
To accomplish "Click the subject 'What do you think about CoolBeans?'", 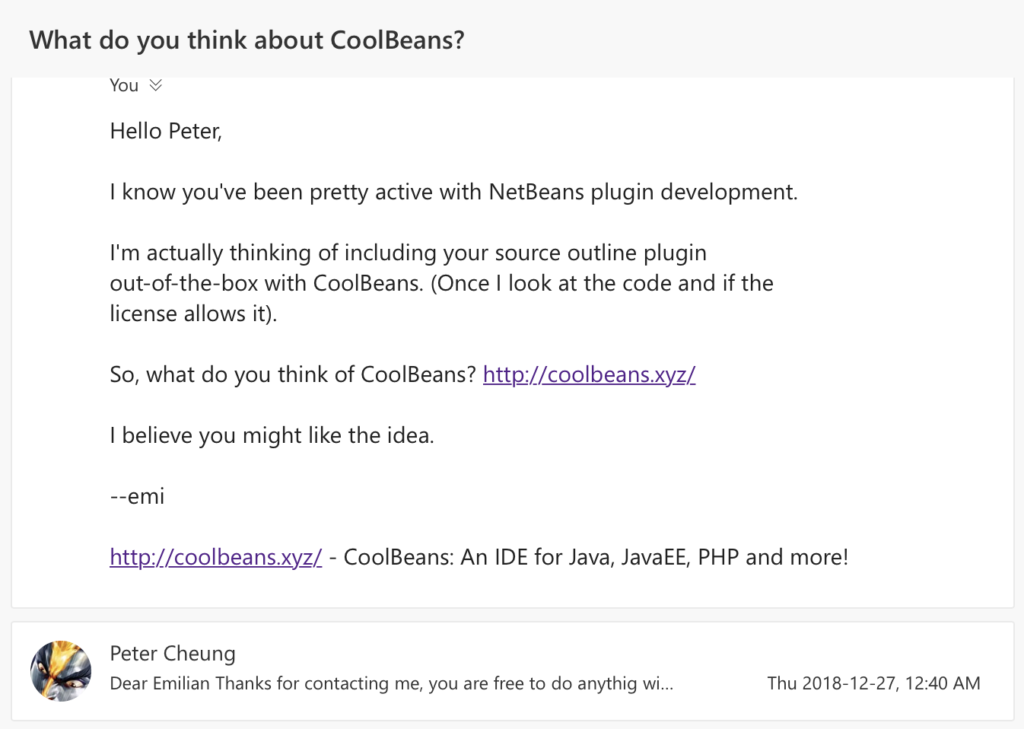I will point(247,40).
